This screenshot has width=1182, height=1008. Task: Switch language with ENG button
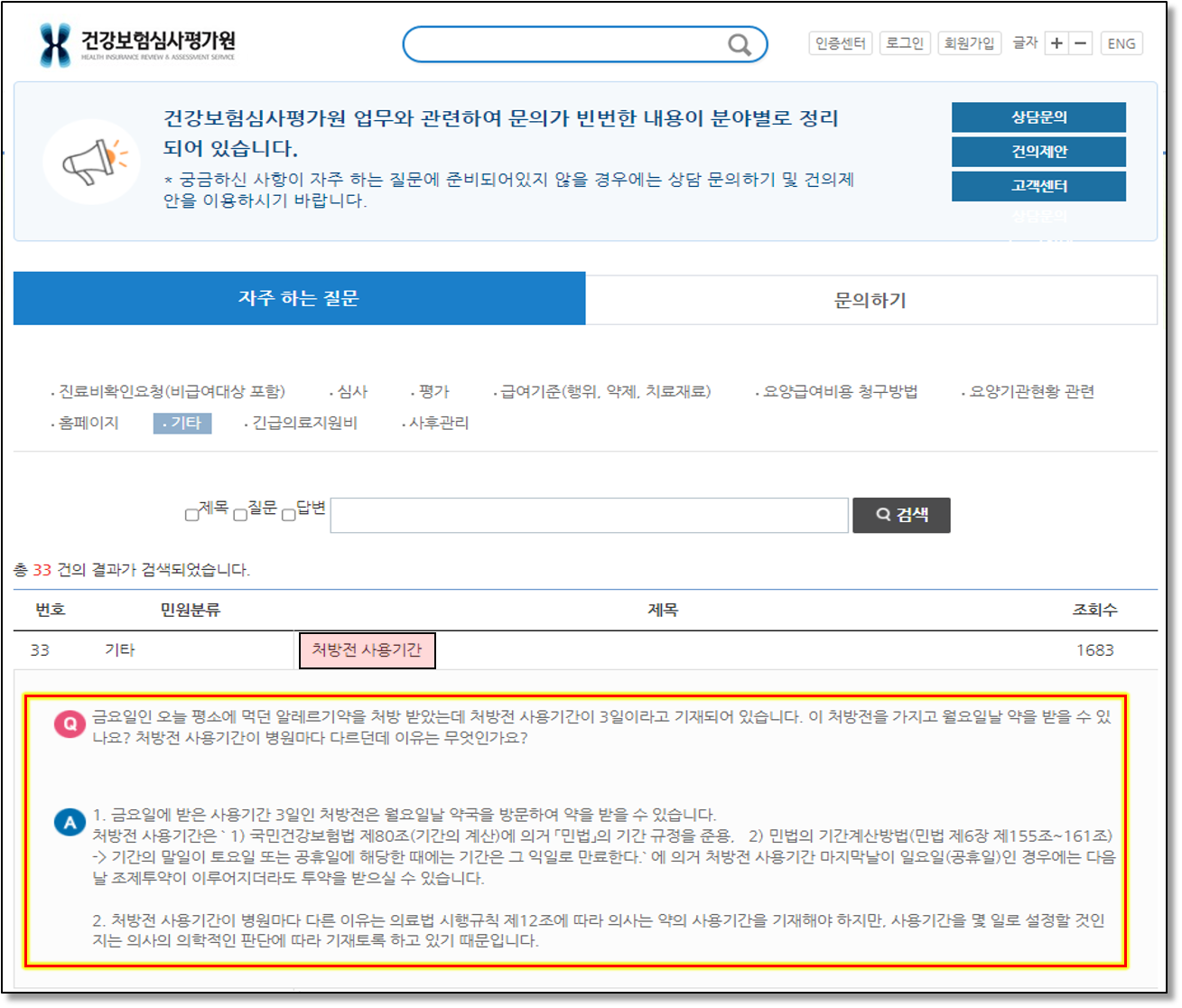1122,43
